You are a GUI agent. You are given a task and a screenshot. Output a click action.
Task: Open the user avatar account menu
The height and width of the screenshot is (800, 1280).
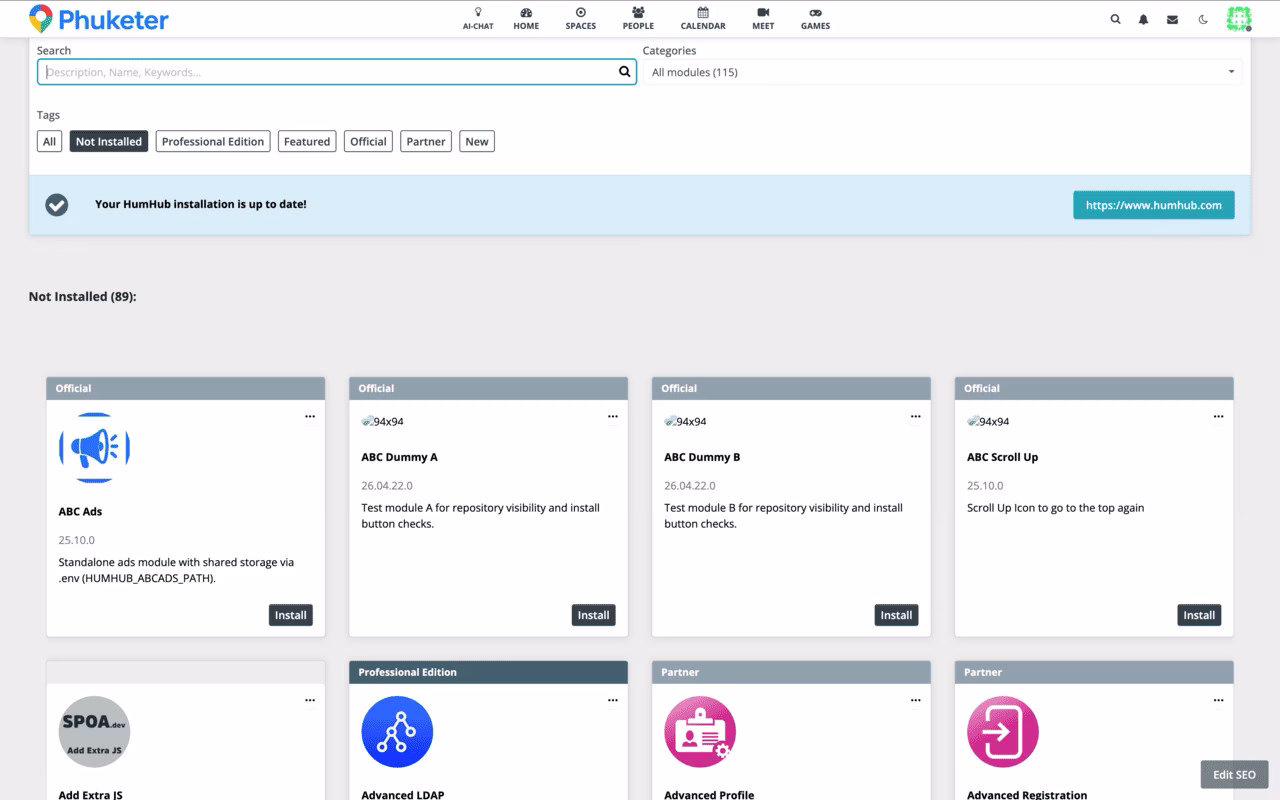[x=1239, y=19]
